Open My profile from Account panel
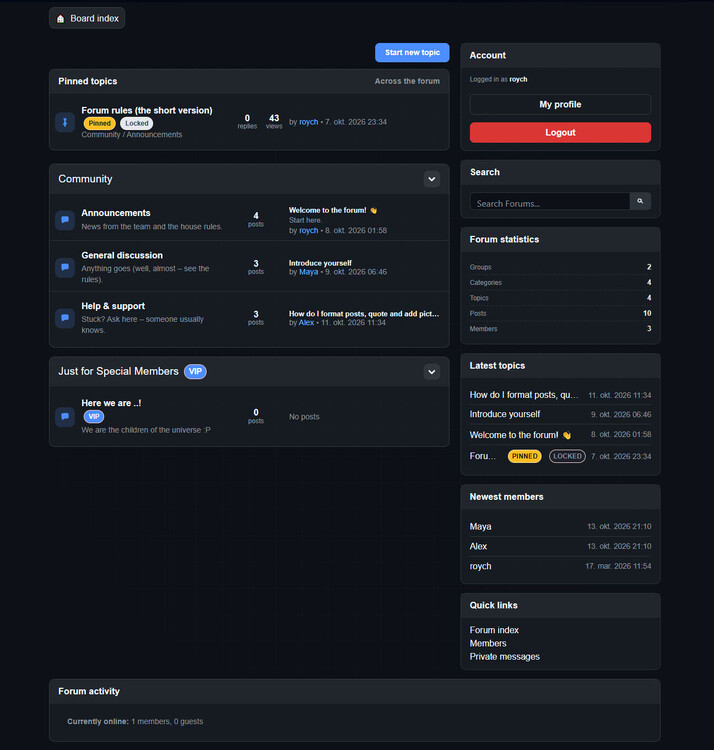714x750 pixels. [x=560, y=104]
